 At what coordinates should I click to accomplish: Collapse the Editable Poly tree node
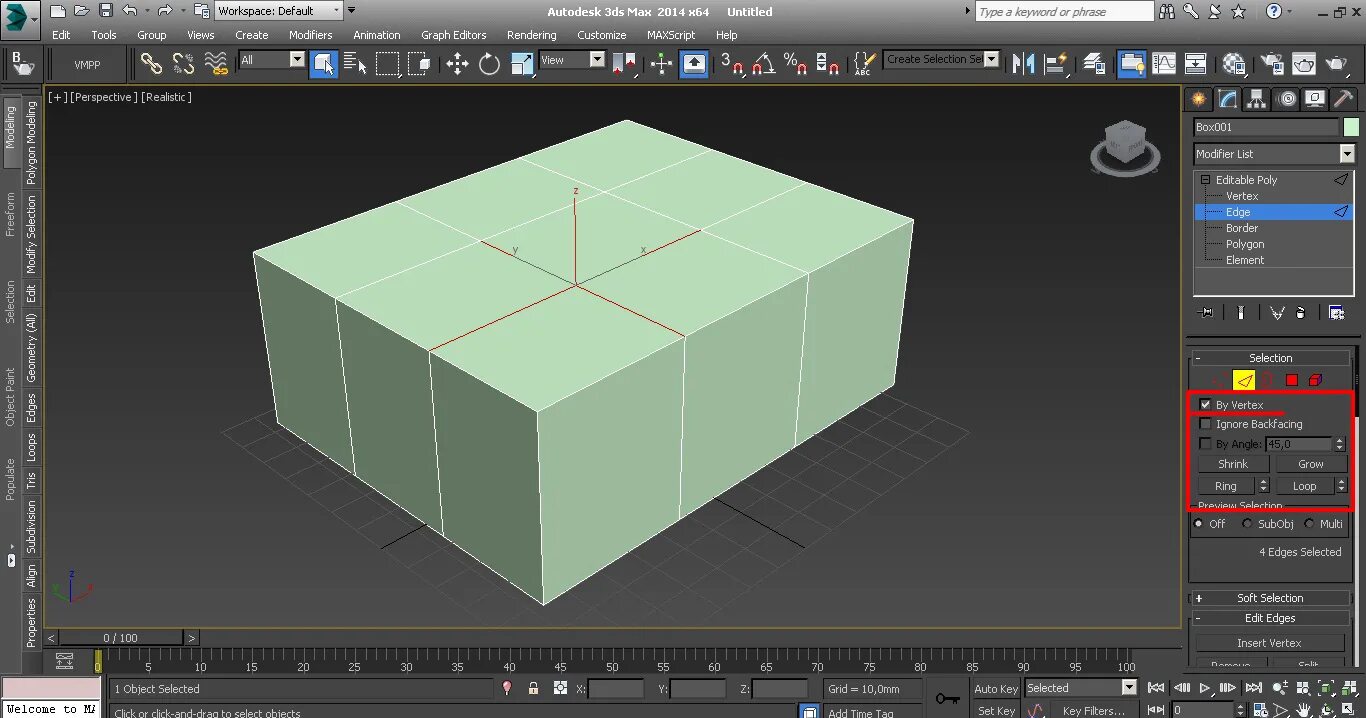coord(1205,180)
